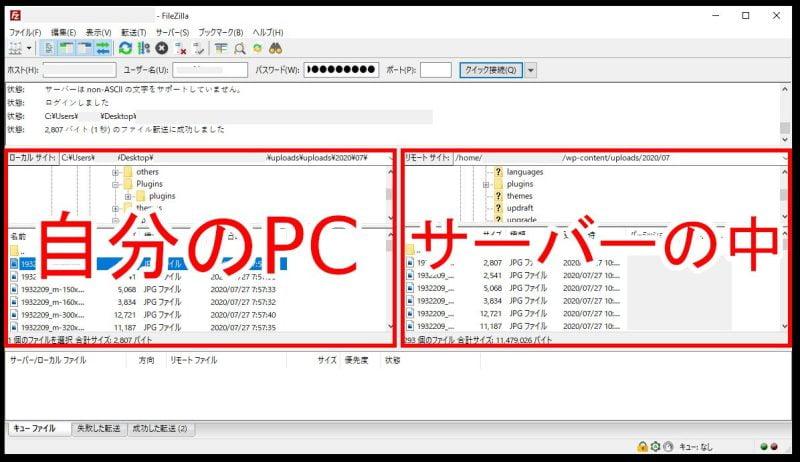The image size is (800, 462).
Task: Click the disconnect from server icon
Action: click(x=181, y=47)
